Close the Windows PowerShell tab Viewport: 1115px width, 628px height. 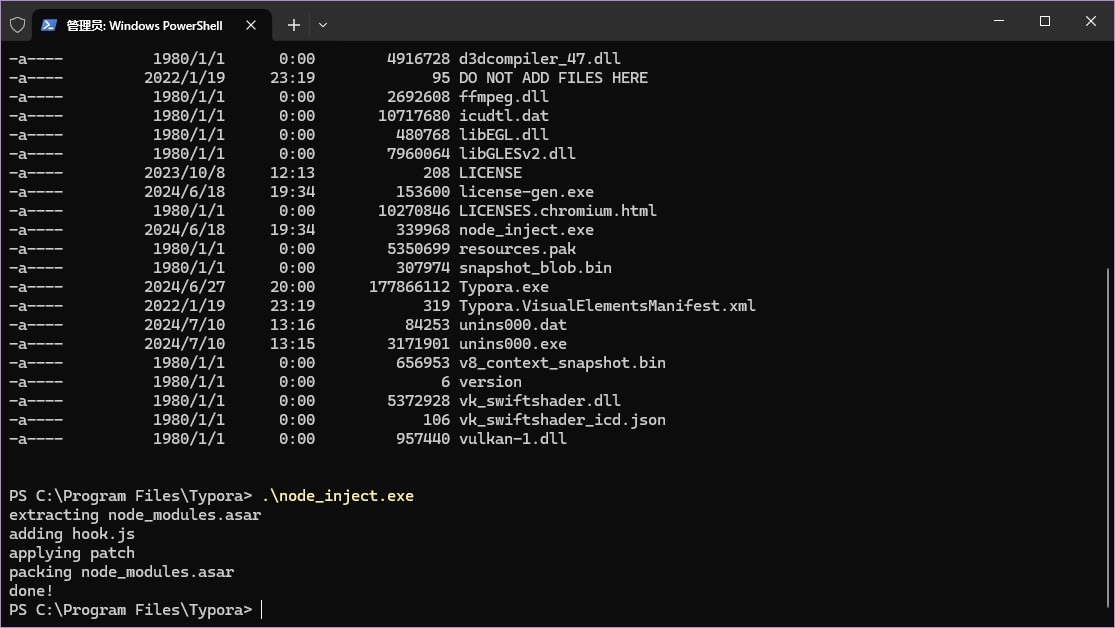tap(251, 25)
